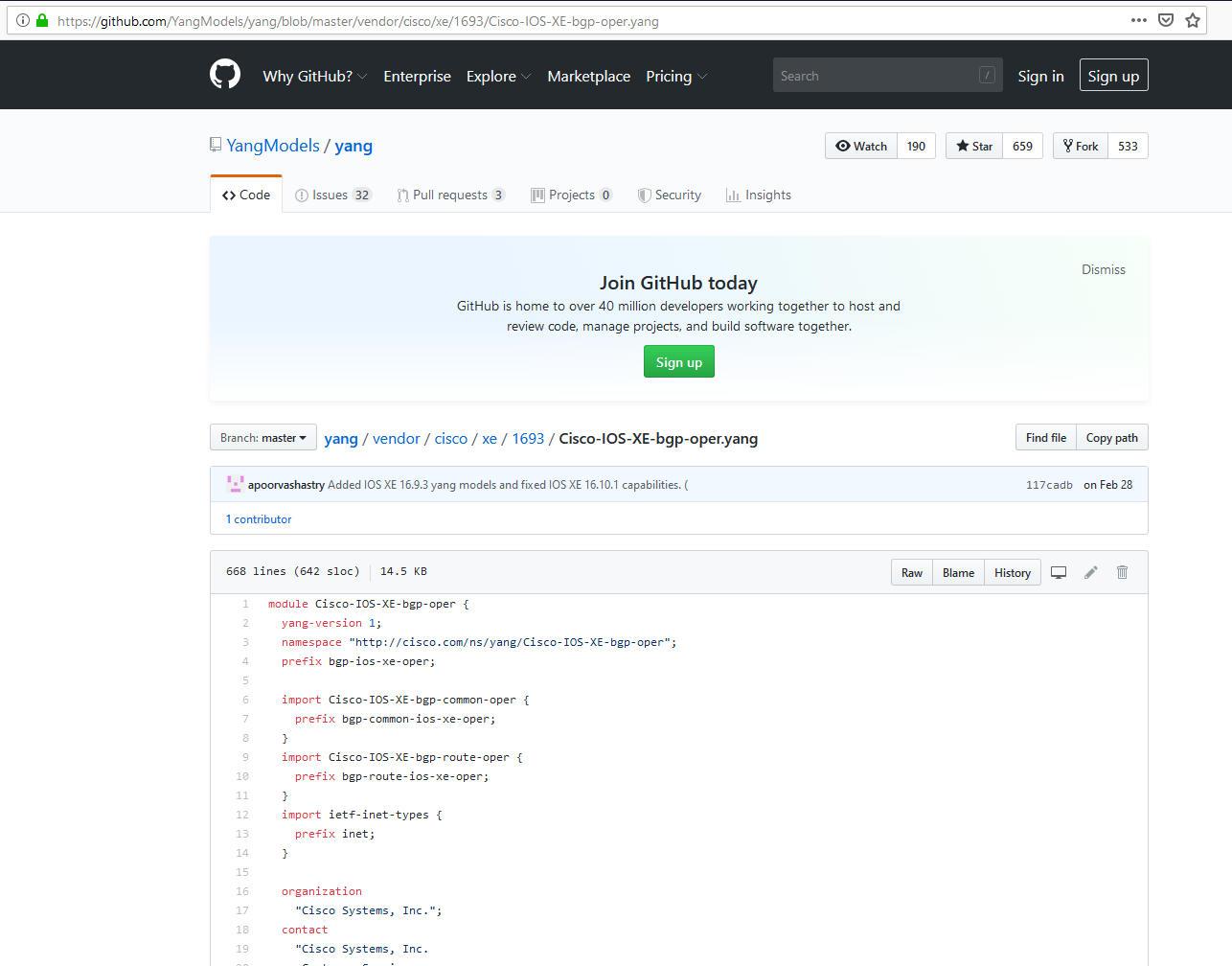
Task: Click the header Sign up button
Action: (x=1113, y=76)
